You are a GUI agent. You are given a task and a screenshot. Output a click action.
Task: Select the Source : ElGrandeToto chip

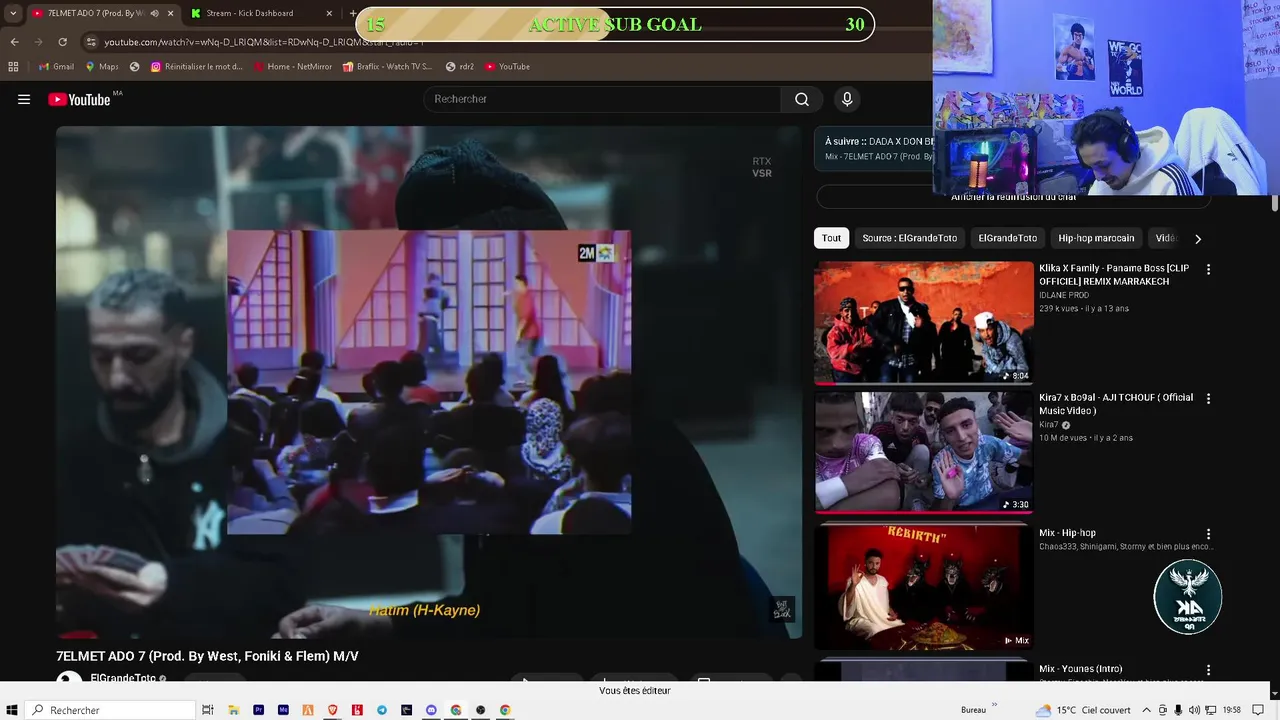tap(909, 238)
